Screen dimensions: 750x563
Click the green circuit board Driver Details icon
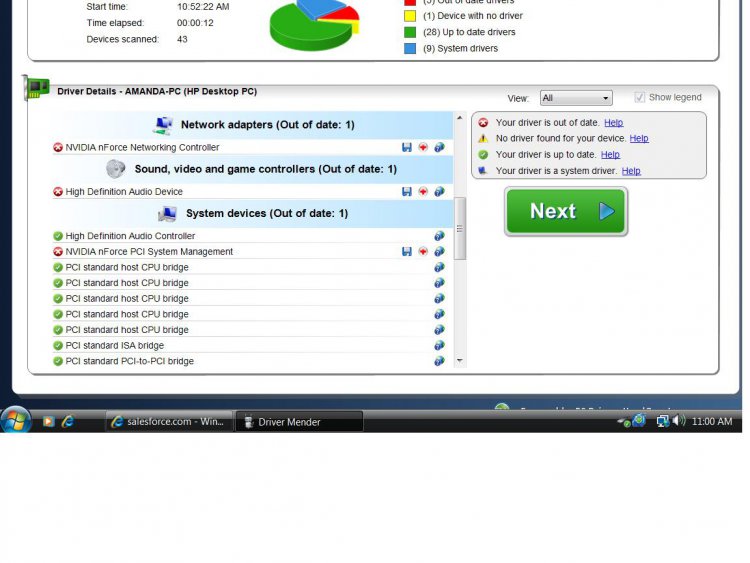point(36,88)
